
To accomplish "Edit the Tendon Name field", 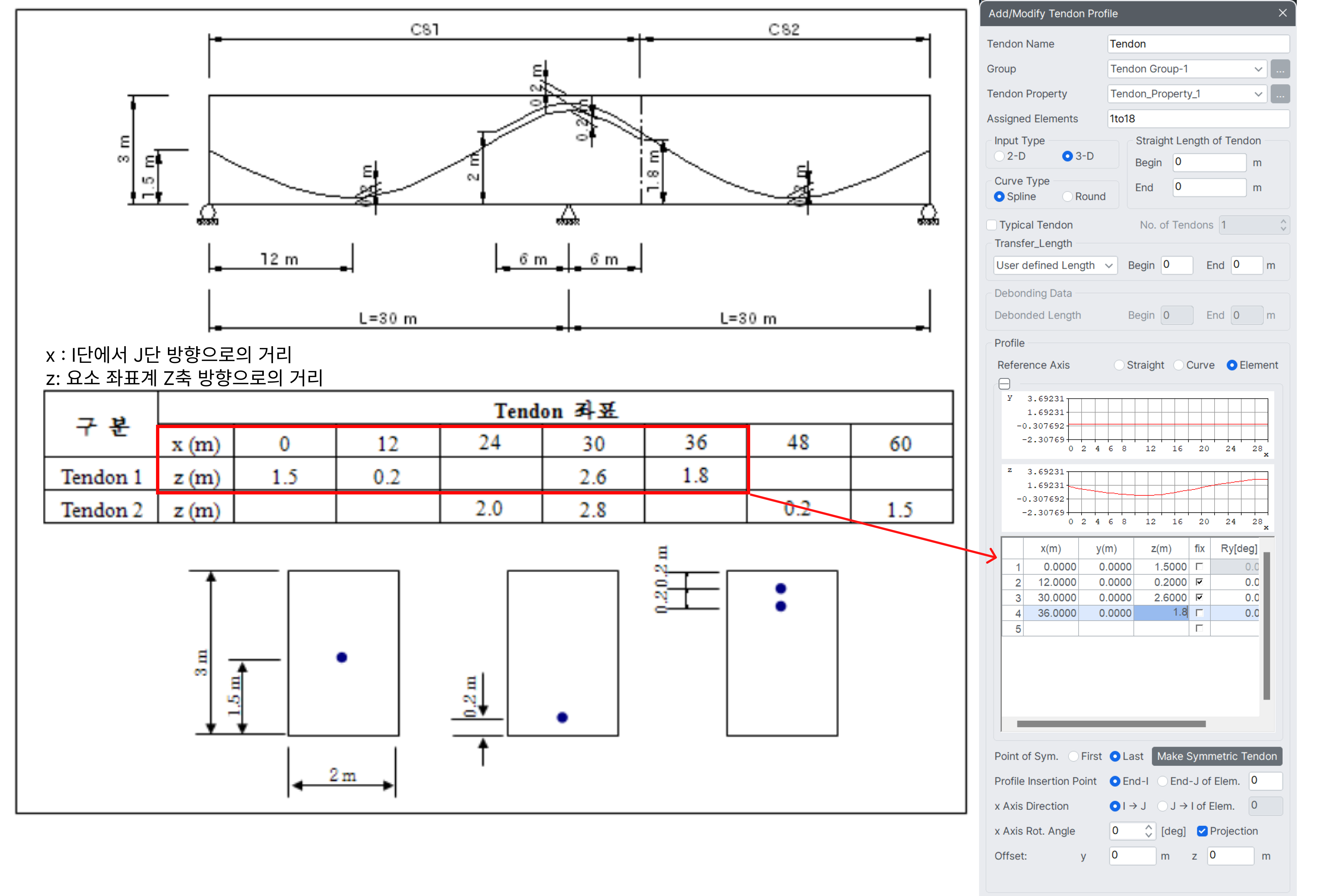I will [1198, 44].
